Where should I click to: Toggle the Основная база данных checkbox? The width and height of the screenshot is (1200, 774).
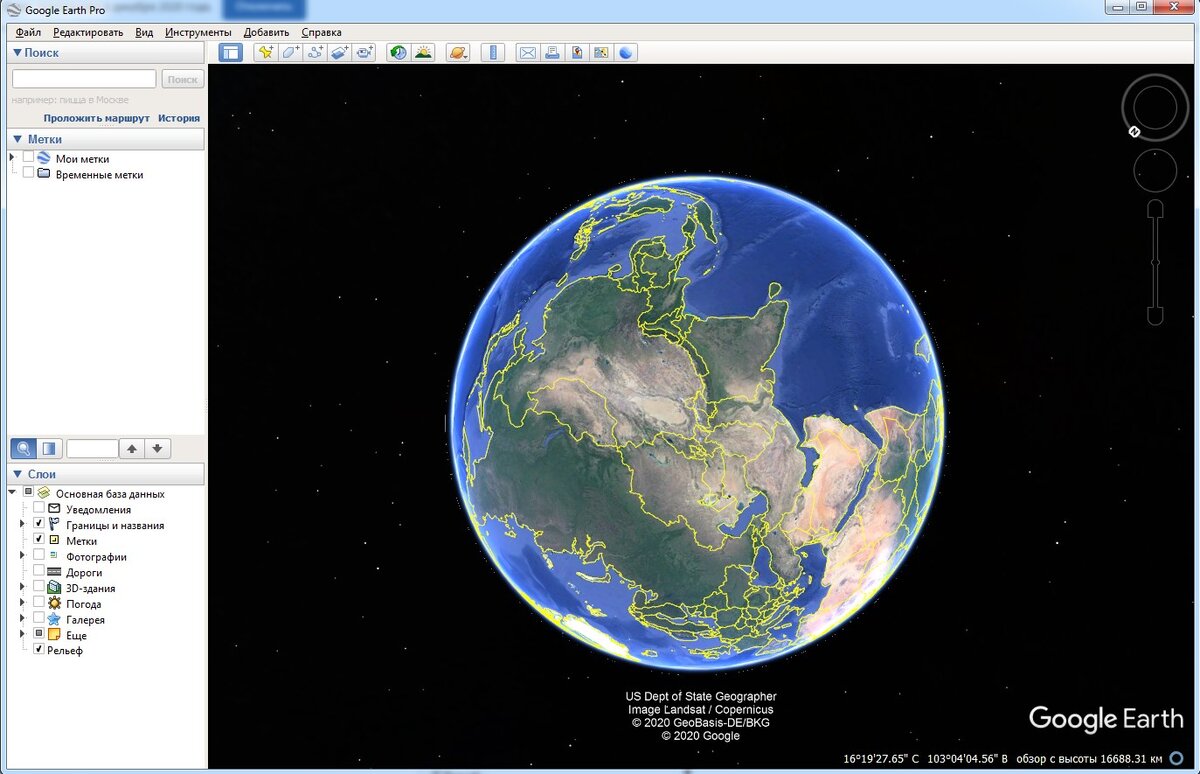click(x=28, y=493)
